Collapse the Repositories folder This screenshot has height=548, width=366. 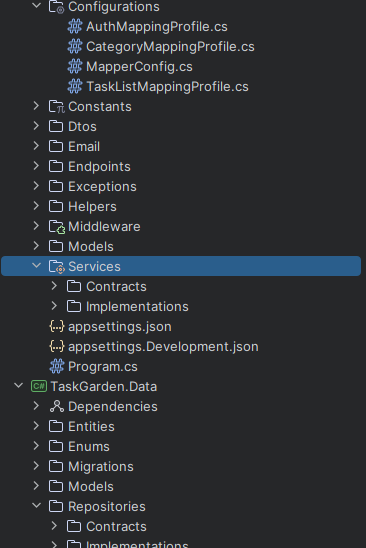point(36,506)
